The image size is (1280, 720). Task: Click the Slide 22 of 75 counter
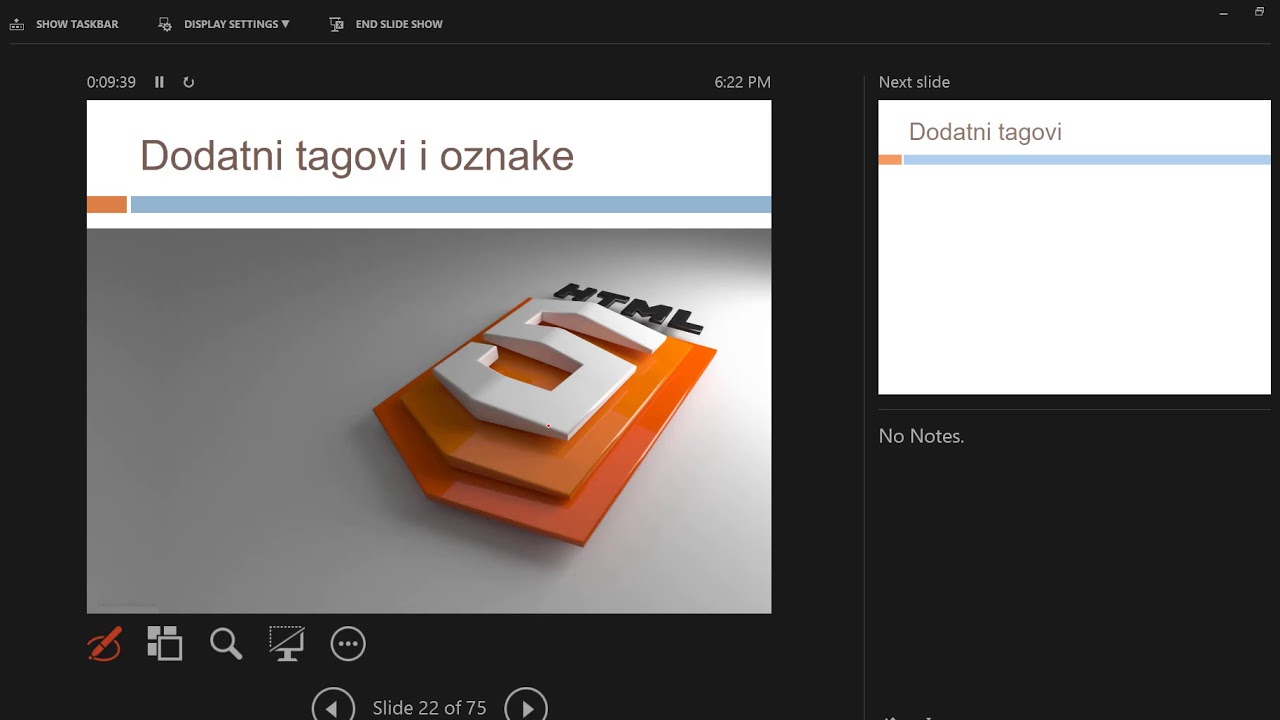(429, 708)
